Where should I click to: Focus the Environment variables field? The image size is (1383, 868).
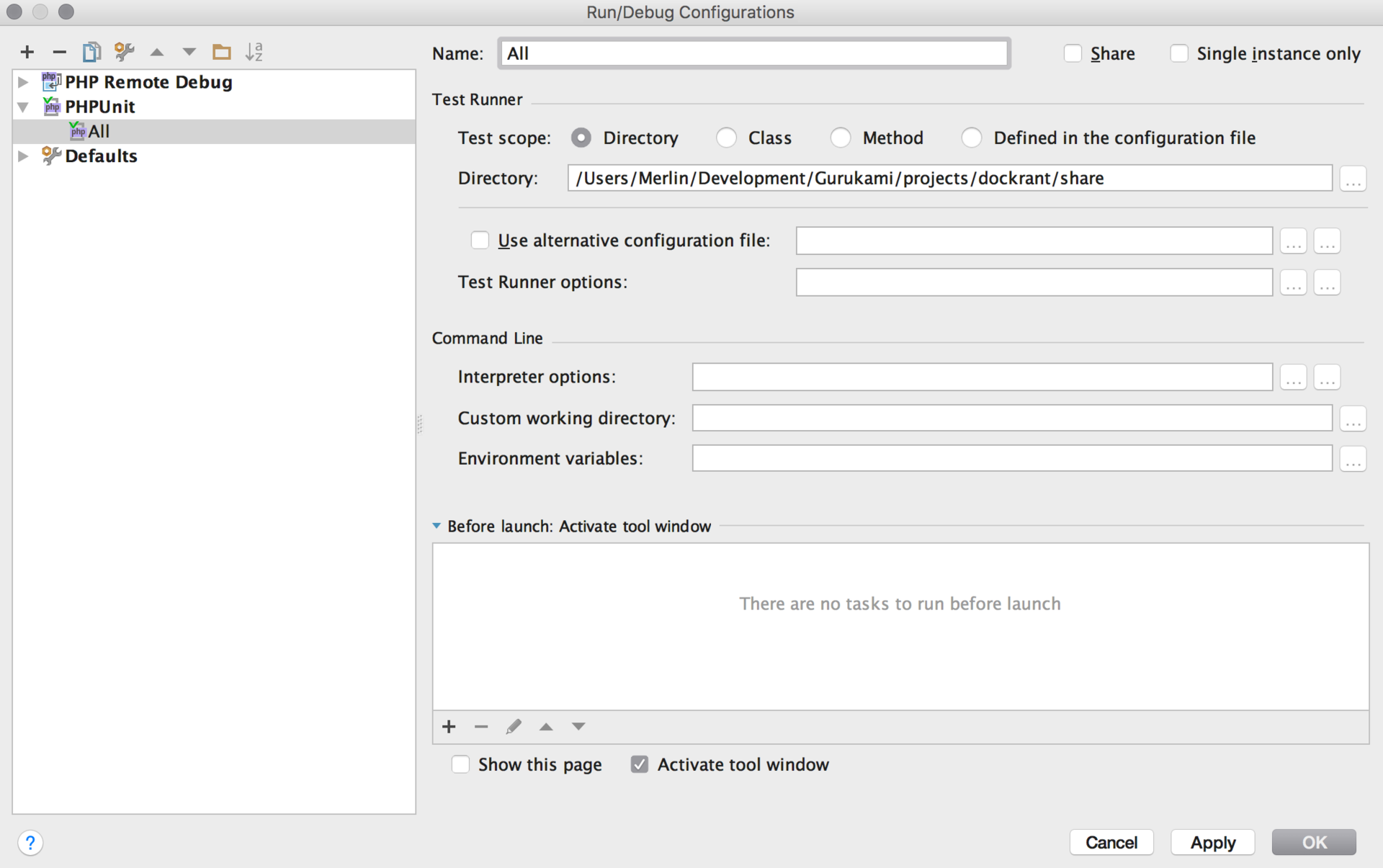tap(1012, 459)
